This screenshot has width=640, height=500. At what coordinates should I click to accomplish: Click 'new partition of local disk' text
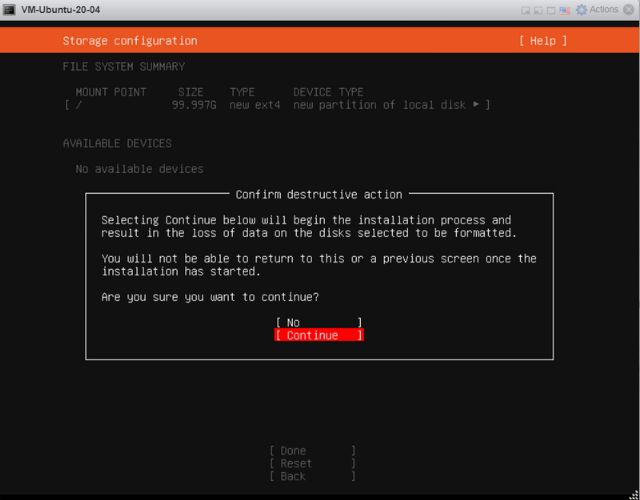pyautogui.click(x=379, y=105)
